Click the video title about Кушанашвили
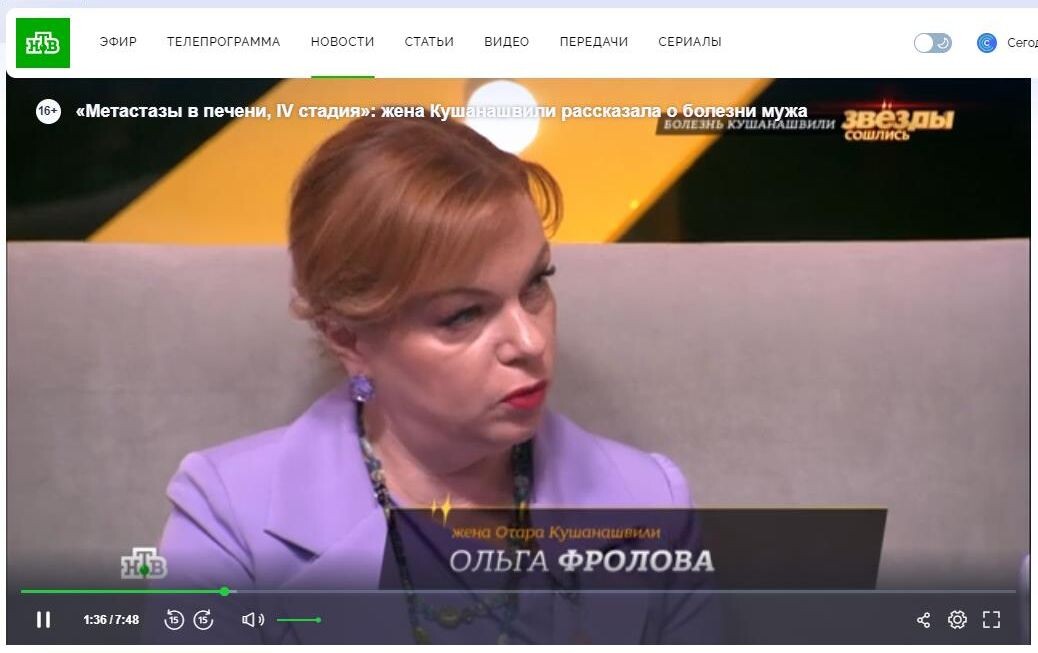This screenshot has width=1038, height=653. tap(442, 111)
